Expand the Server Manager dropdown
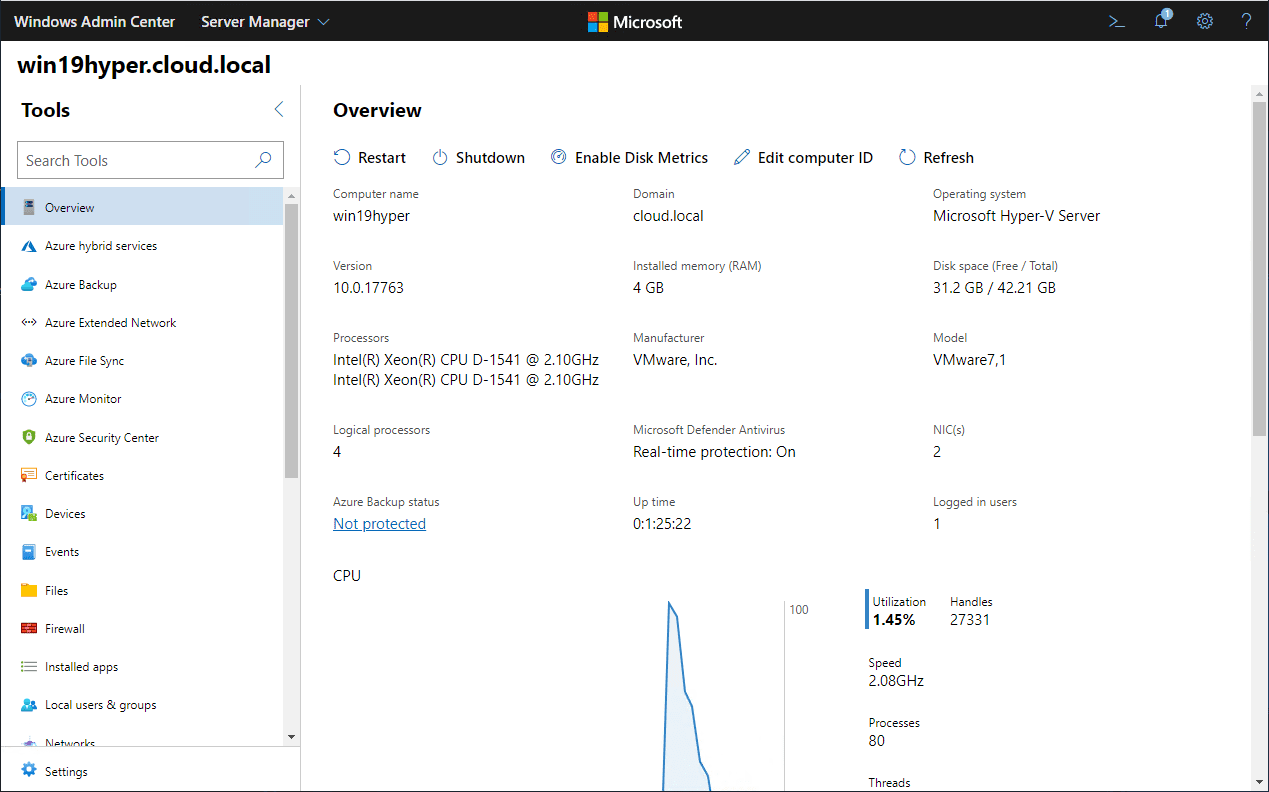Image resolution: width=1269 pixels, height=792 pixels. (x=265, y=21)
